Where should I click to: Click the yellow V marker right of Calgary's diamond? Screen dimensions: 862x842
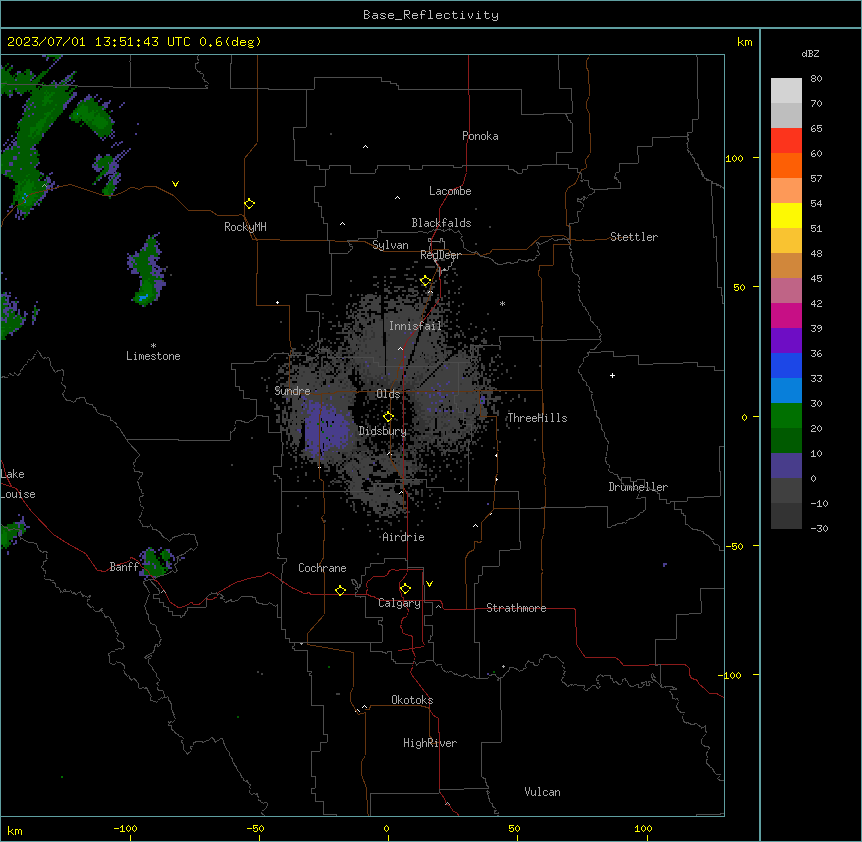tap(429, 584)
